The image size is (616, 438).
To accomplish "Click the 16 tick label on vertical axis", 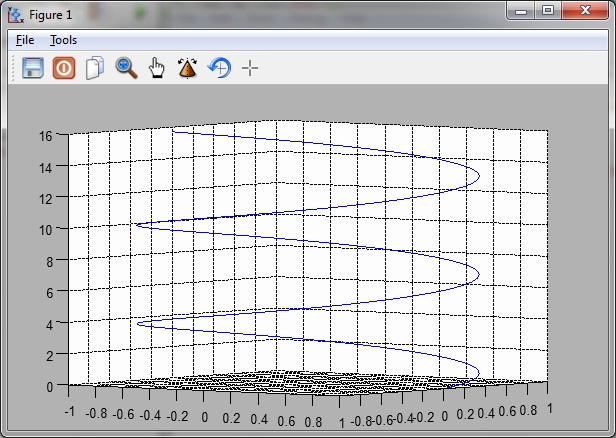I will pos(45,136).
